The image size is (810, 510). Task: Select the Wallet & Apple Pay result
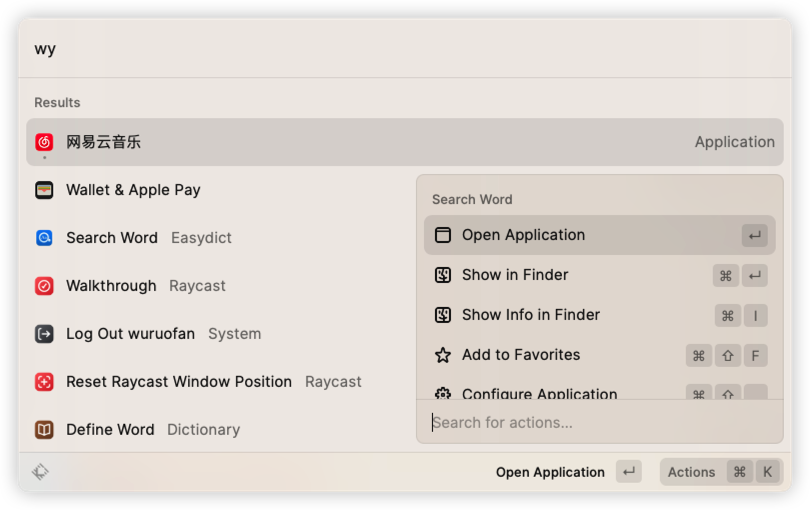click(x=221, y=190)
